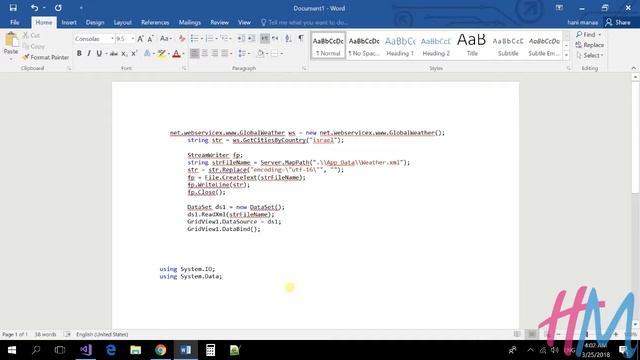The height and width of the screenshot is (360, 640).
Task: Apply the Title style
Action: pos(472,45)
